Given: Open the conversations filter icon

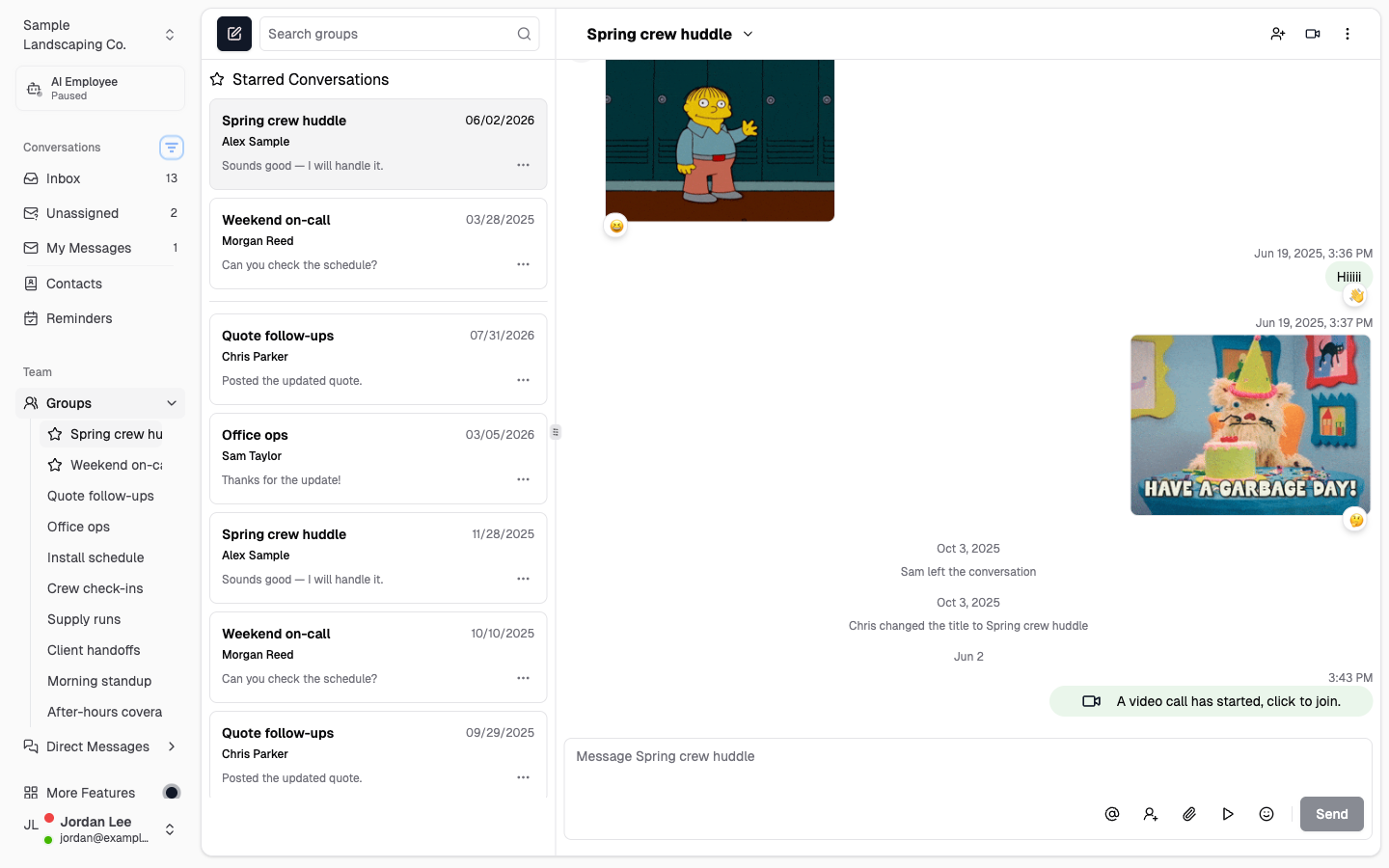Looking at the screenshot, I should coord(172,148).
